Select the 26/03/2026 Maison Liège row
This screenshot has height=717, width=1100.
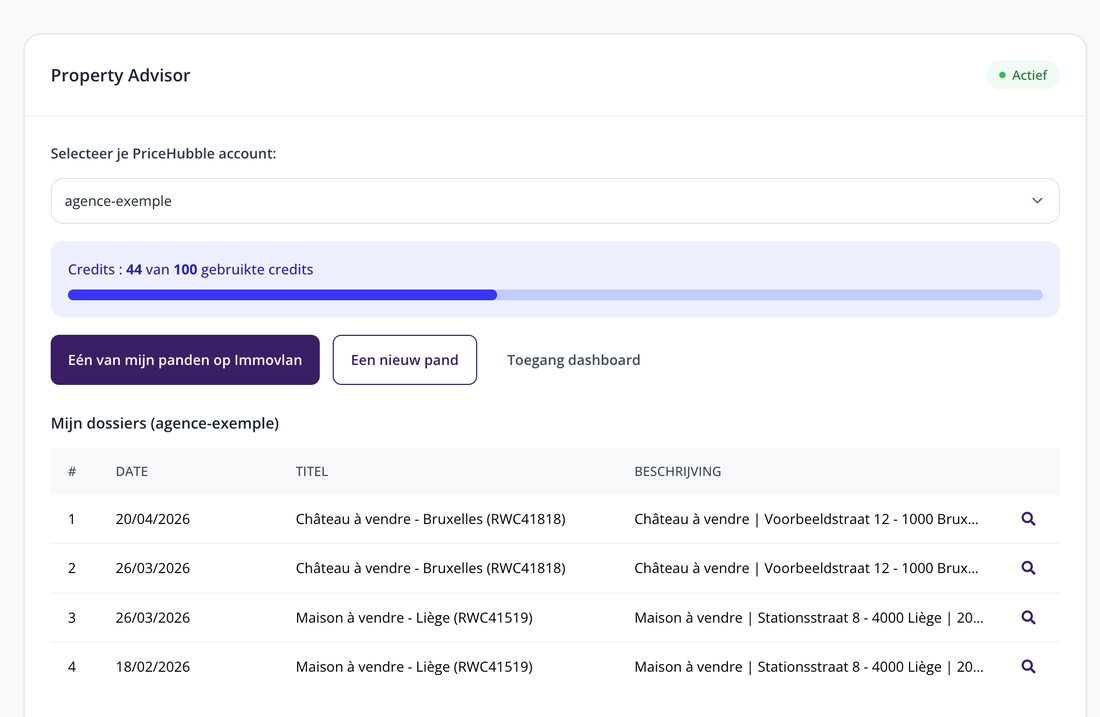[x=555, y=617]
